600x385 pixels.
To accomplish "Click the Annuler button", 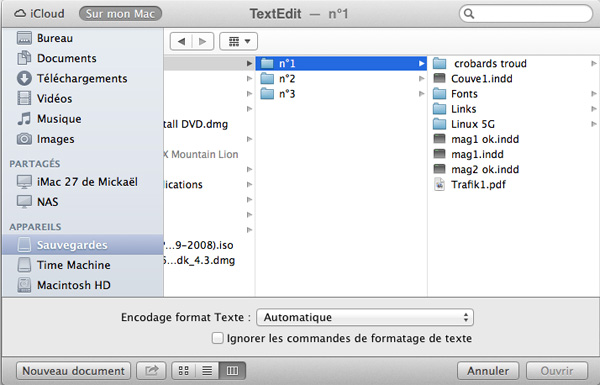I will tap(488, 371).
